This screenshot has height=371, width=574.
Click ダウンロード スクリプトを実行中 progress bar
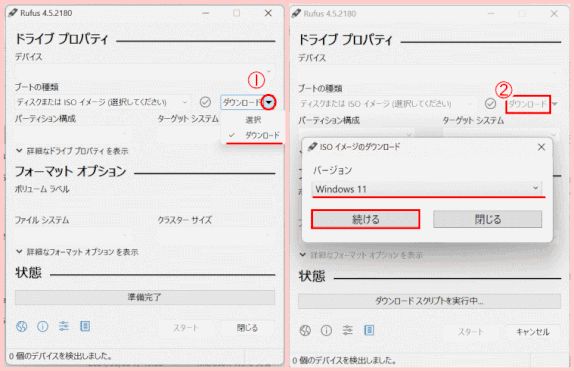coord(429,301)
